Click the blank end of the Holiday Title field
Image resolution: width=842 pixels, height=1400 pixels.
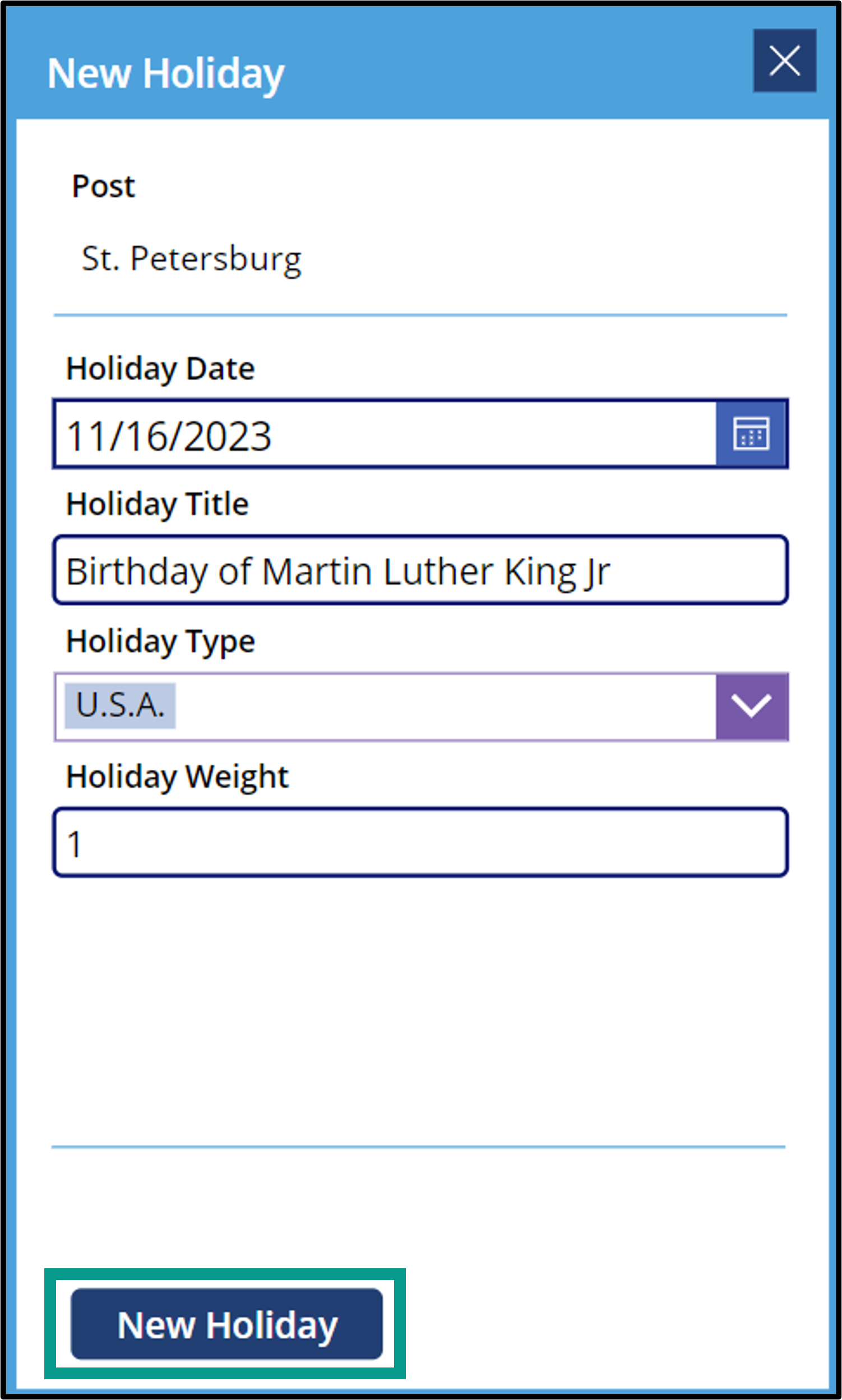coord(698,570)
